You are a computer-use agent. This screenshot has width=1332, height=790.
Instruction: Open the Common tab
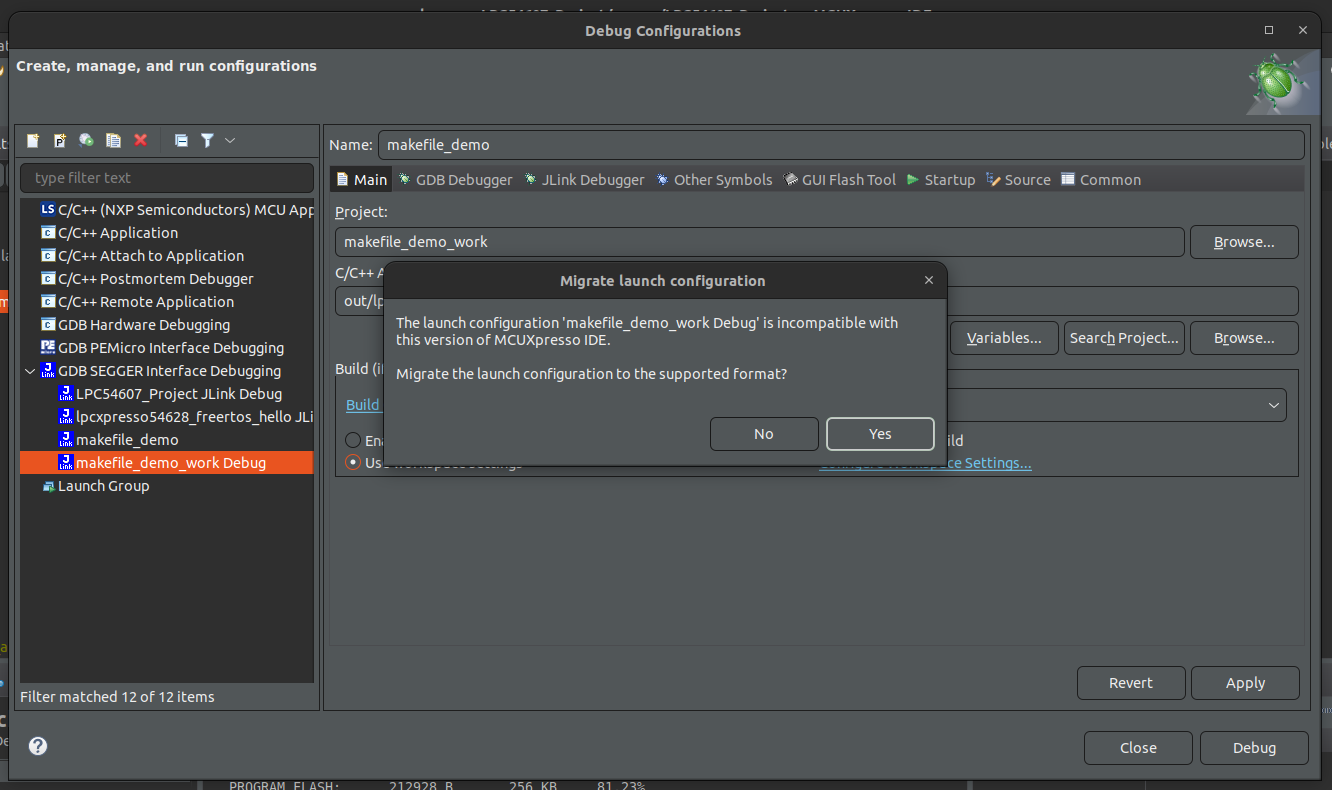click(x=1101, y=180)
